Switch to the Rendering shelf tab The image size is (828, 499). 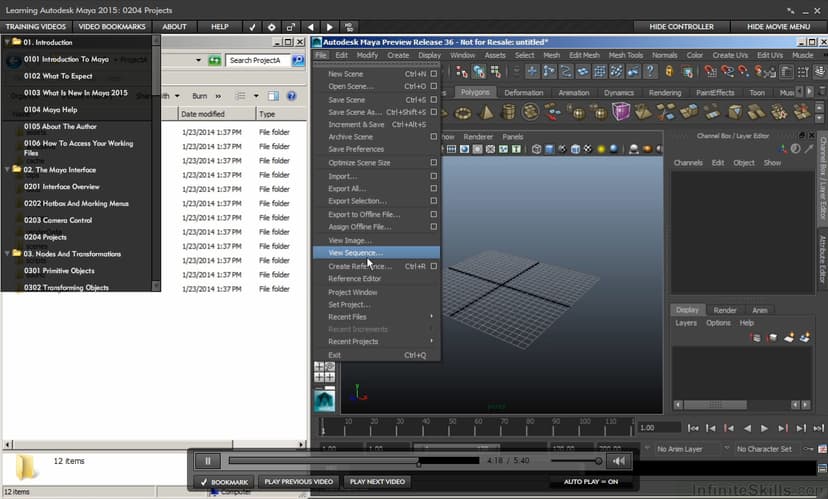(x=665, y=93)
